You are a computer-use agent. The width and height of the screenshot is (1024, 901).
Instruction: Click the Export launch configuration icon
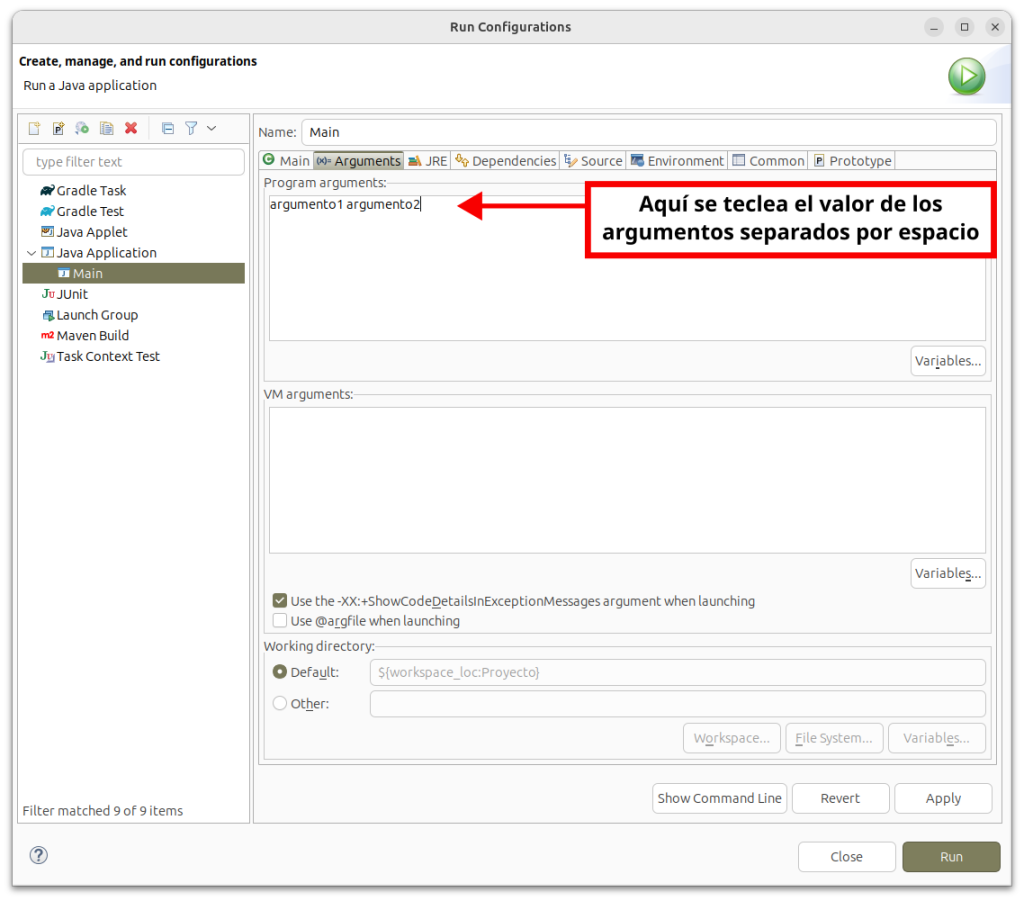click(x=82, y=128)
